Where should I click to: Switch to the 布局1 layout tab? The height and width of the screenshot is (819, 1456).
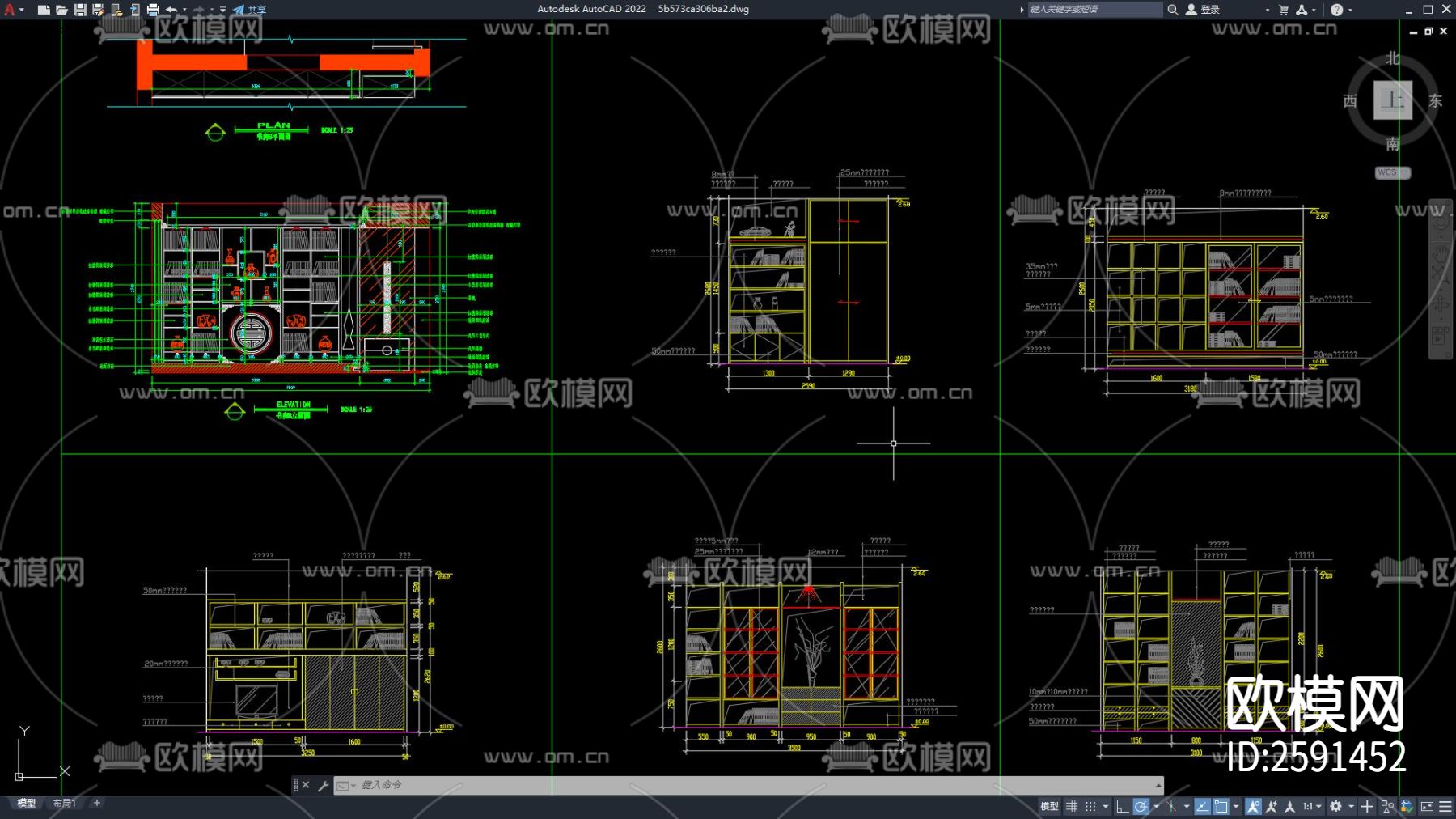64,803
